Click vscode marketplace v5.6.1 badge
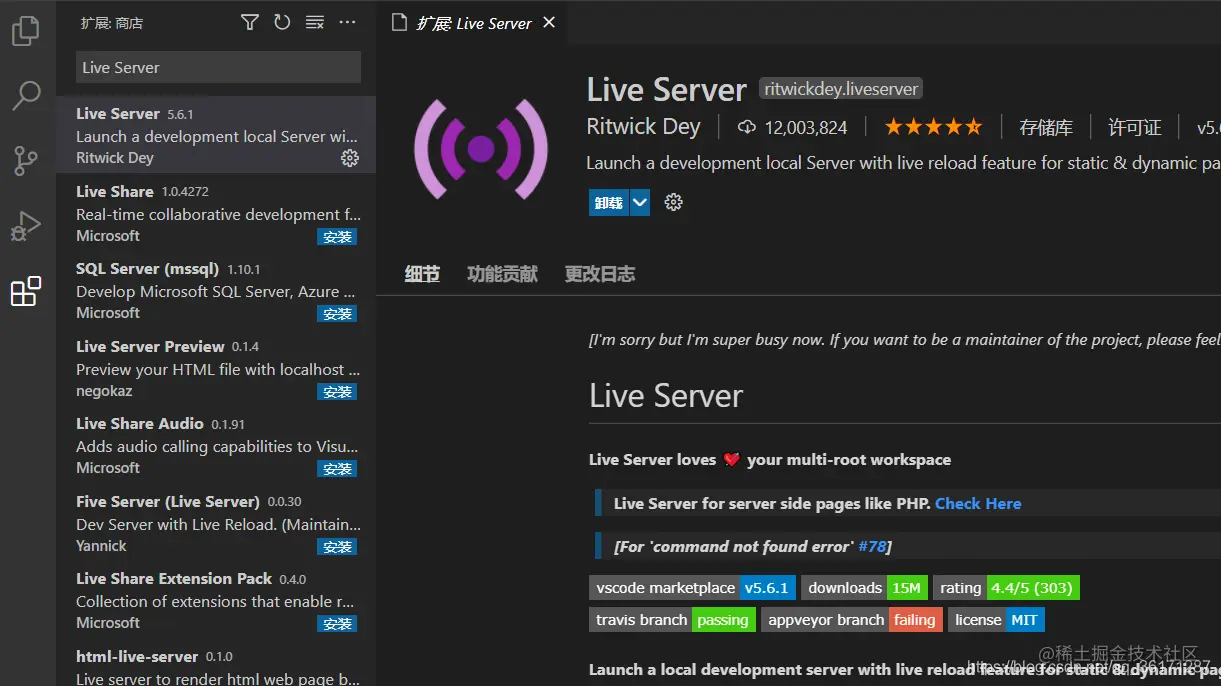 692,588
